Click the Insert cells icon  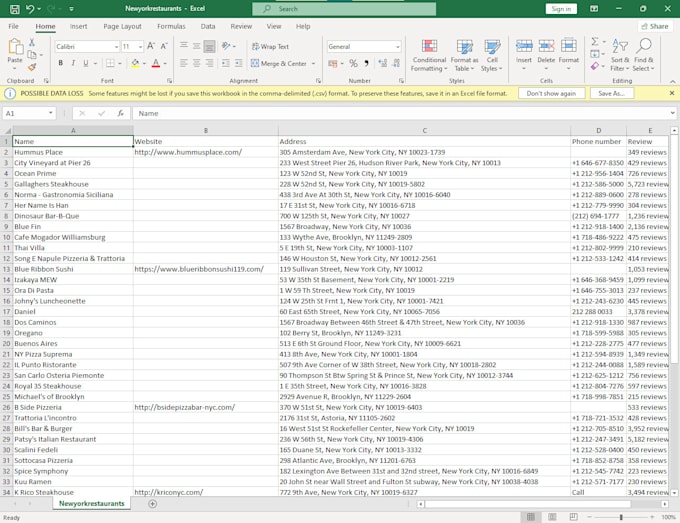[x=524, y=46]
